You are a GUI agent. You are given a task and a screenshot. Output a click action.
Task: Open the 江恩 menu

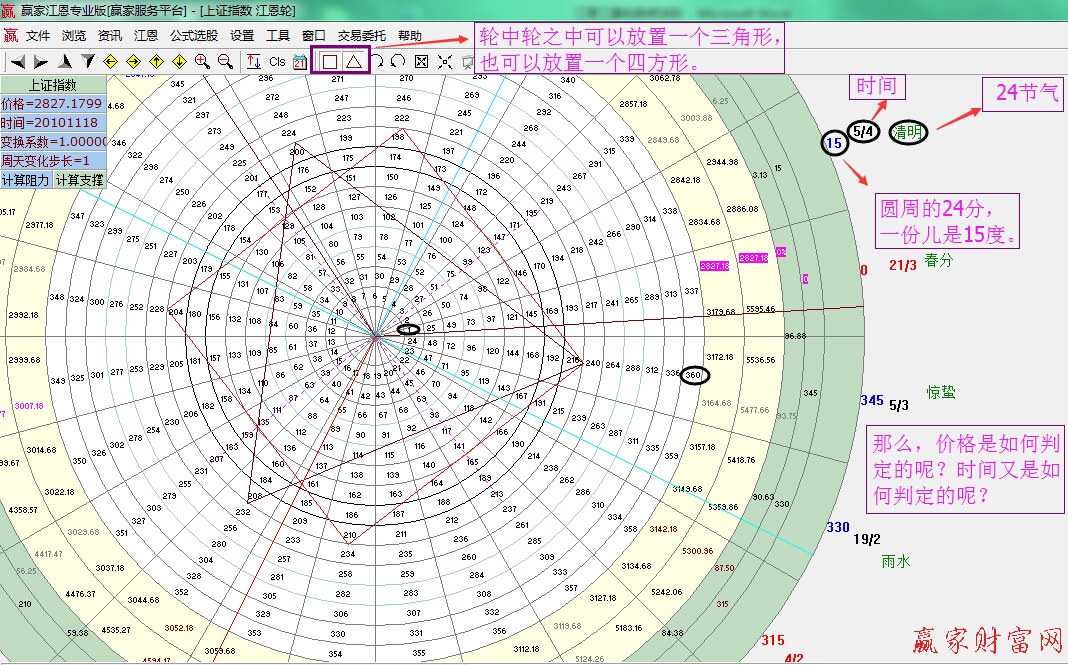[146, 35]
